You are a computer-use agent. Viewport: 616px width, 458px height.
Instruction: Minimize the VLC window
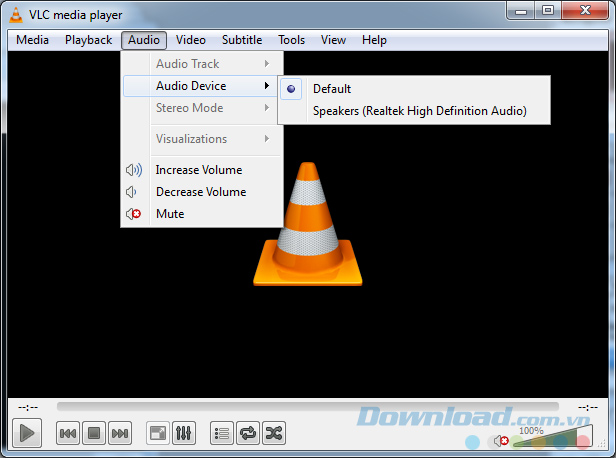coord(521,10)
